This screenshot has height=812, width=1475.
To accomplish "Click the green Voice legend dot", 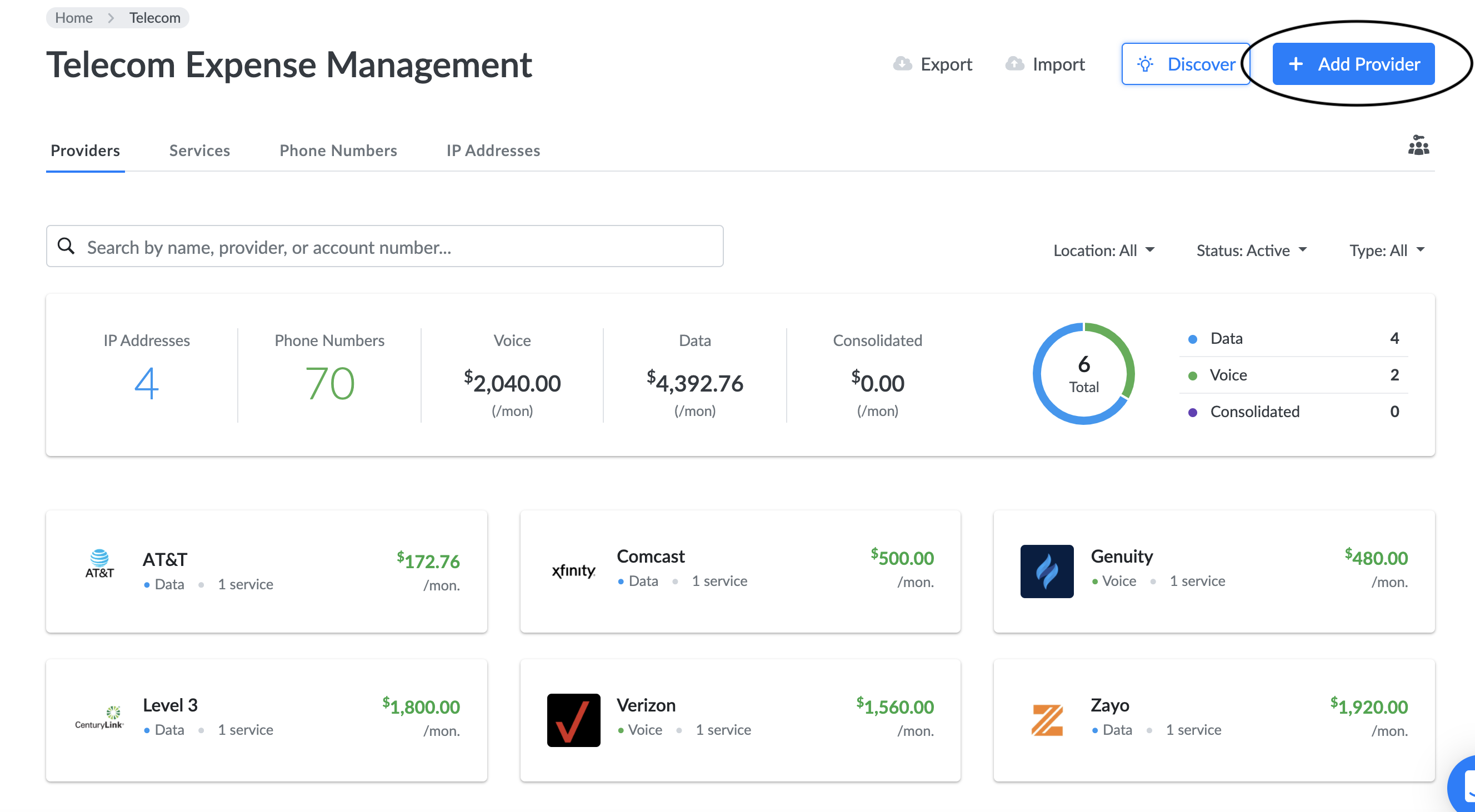I will tap(1193, 375).
